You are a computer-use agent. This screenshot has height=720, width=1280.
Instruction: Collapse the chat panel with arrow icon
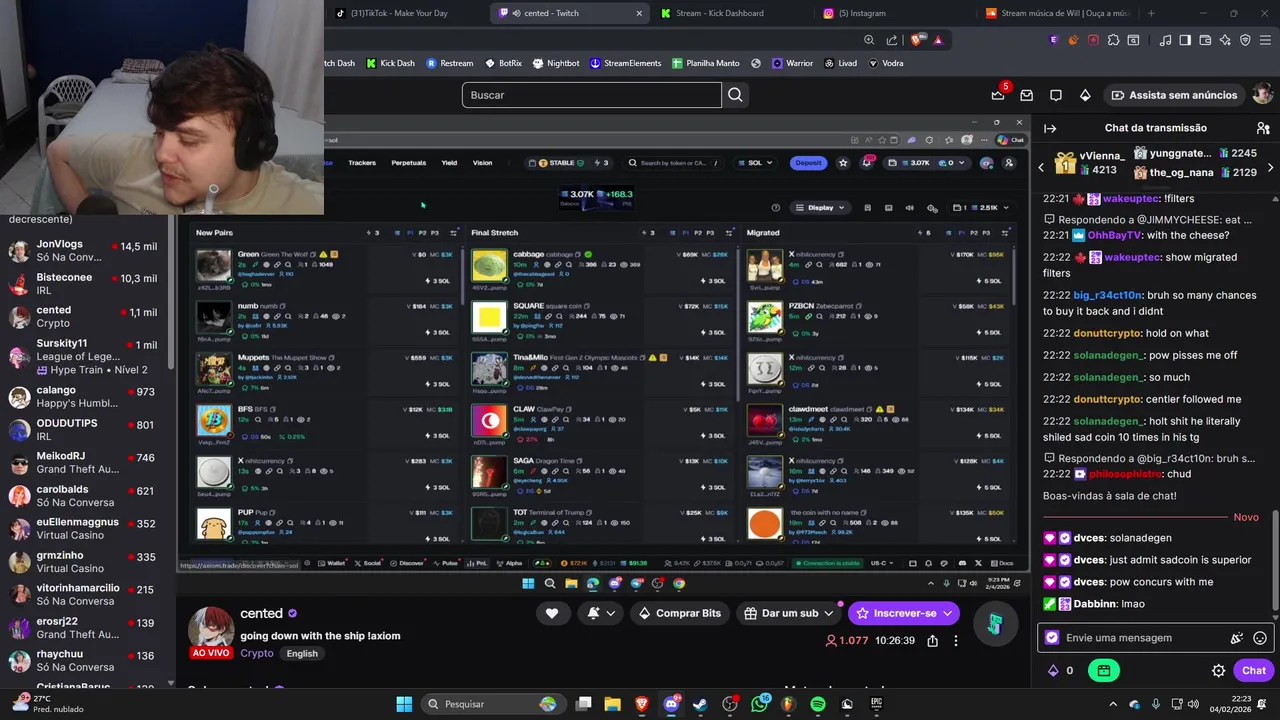click(1050, 128)
